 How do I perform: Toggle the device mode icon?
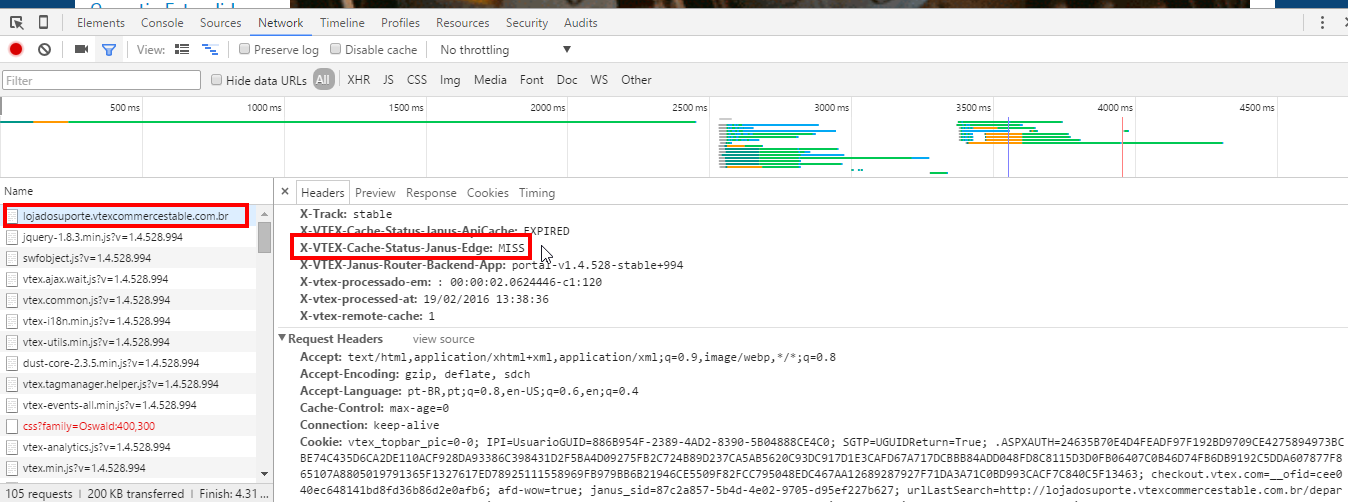click(x=43, y=23)
